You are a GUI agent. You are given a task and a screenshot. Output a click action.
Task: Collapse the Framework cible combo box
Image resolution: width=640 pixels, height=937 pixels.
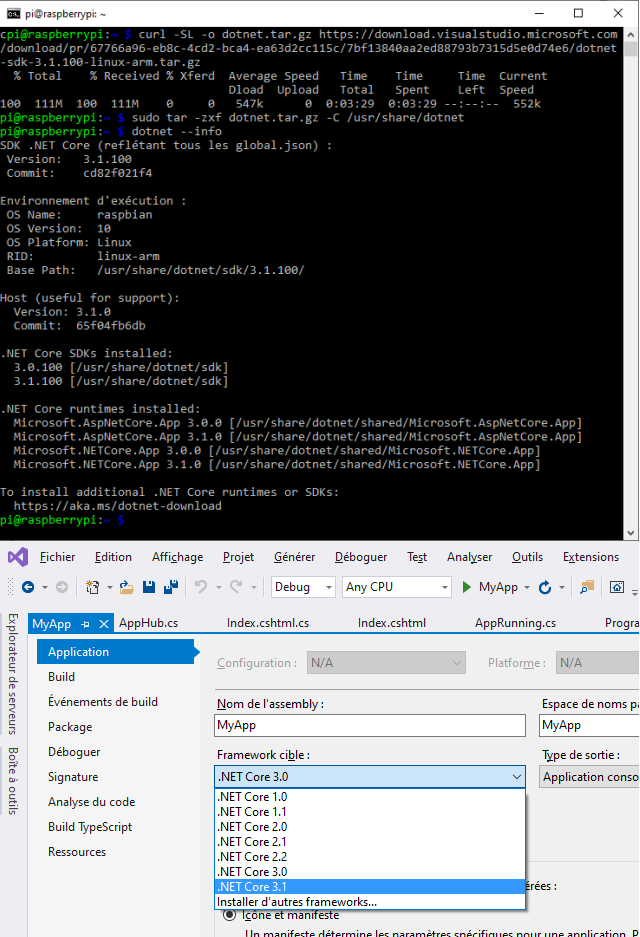(516, 777)
